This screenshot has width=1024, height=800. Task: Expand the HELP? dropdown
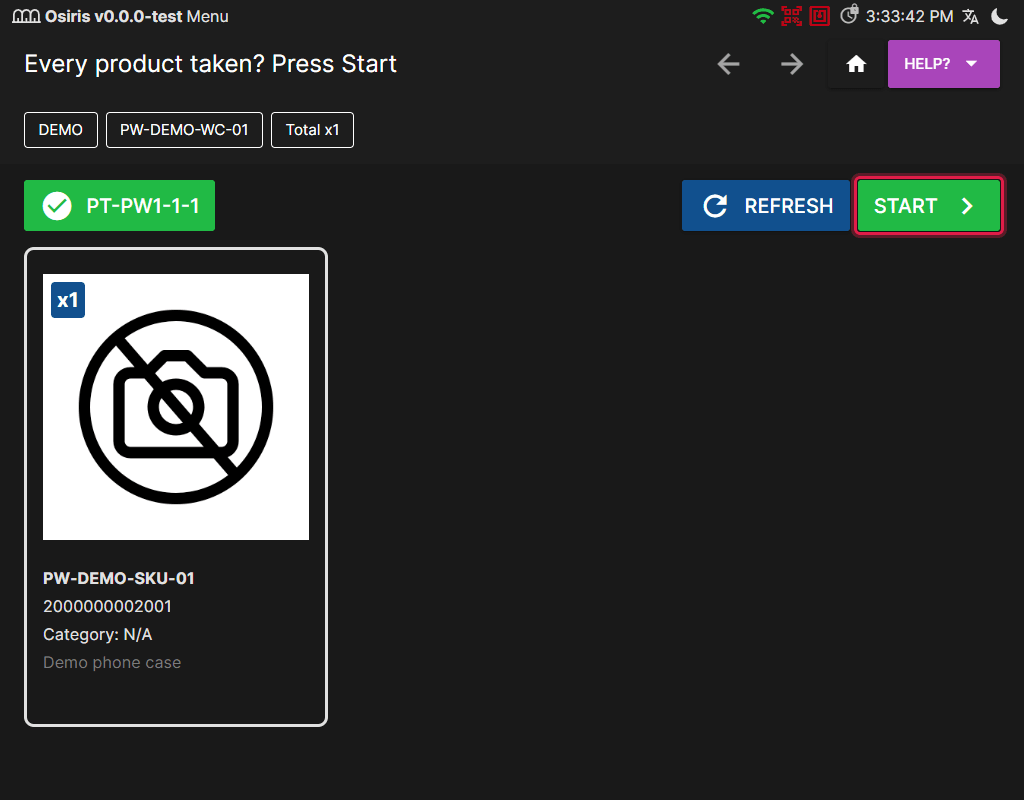point(943,64)
